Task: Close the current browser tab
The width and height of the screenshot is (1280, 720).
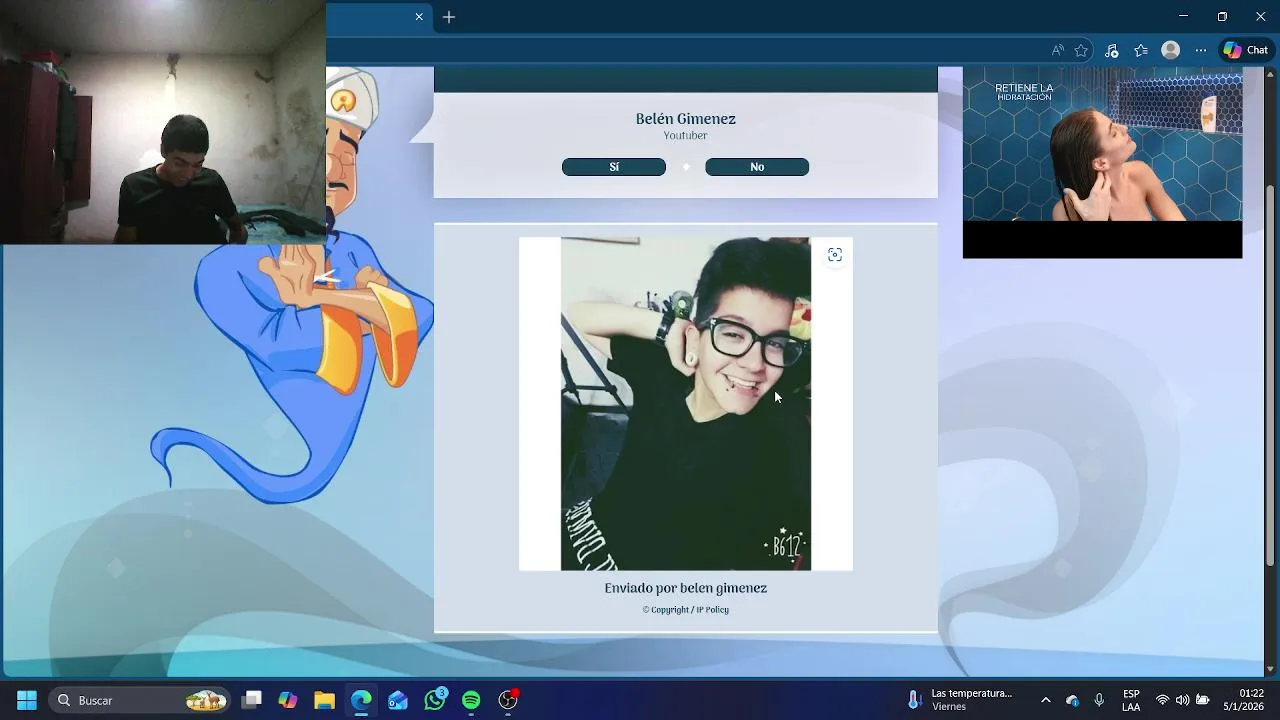Action: [x=419, y=17]
